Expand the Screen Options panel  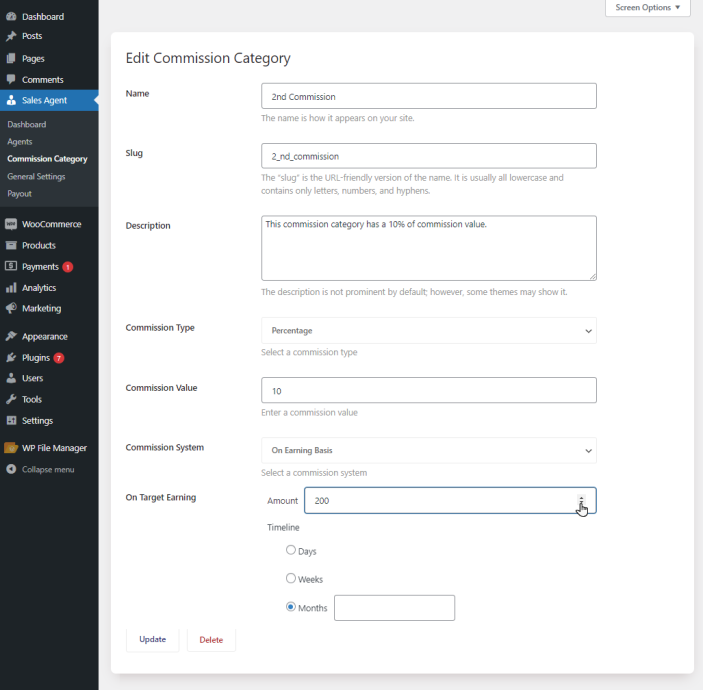point(647,8)
